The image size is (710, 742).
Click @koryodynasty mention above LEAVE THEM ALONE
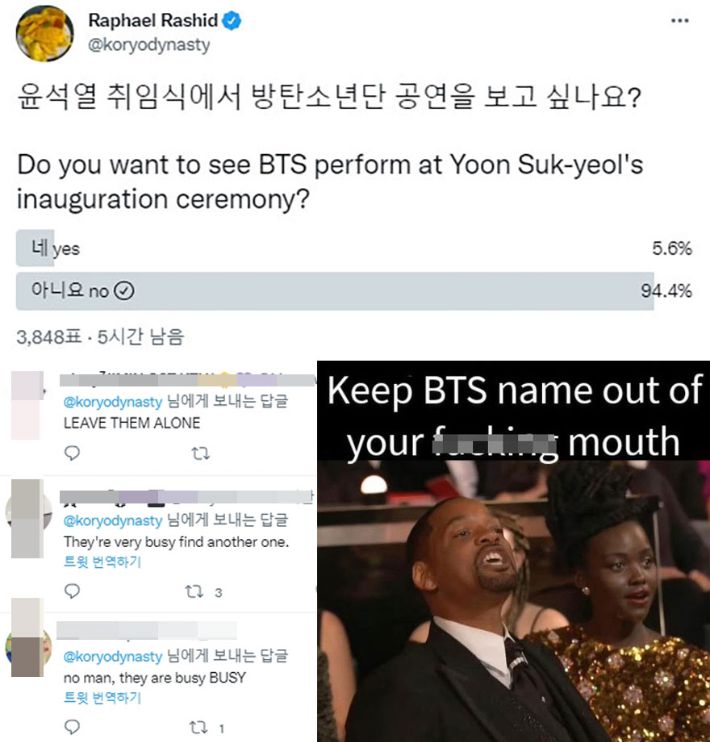[113, 402]
